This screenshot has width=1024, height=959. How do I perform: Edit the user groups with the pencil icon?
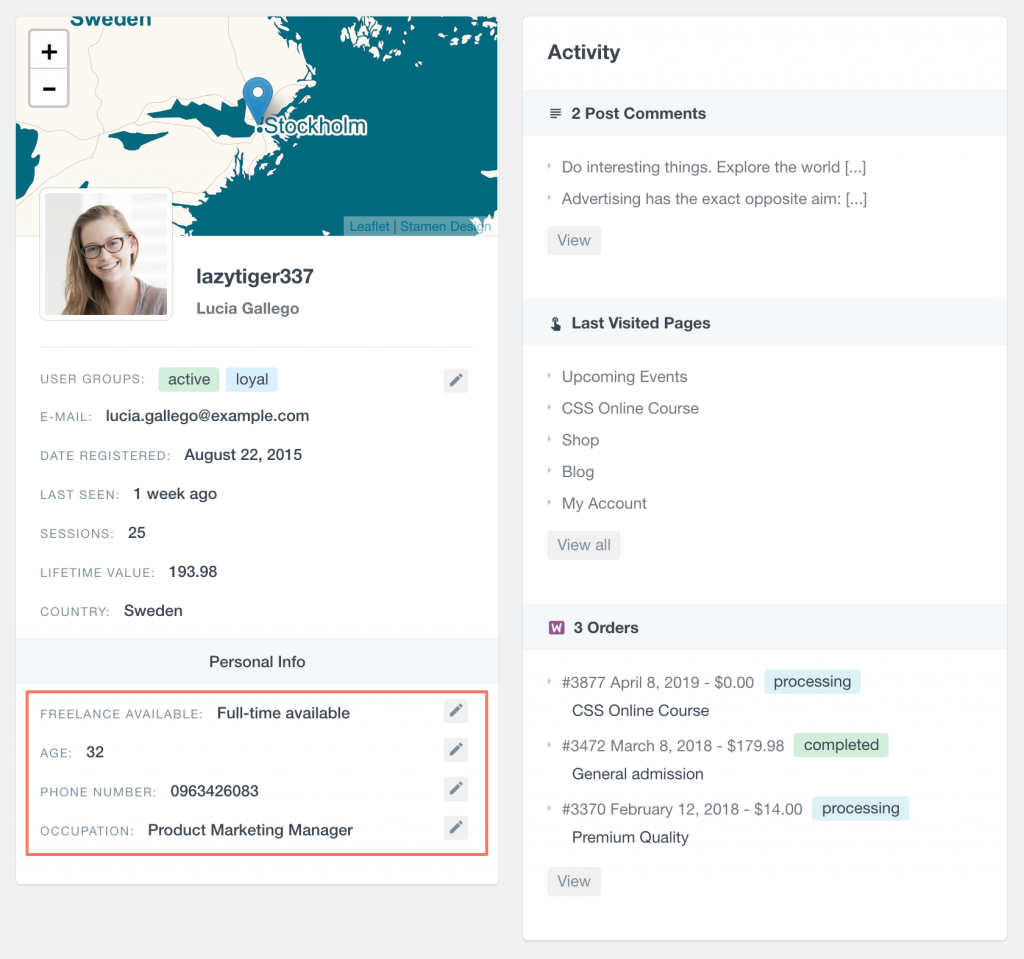455,380
